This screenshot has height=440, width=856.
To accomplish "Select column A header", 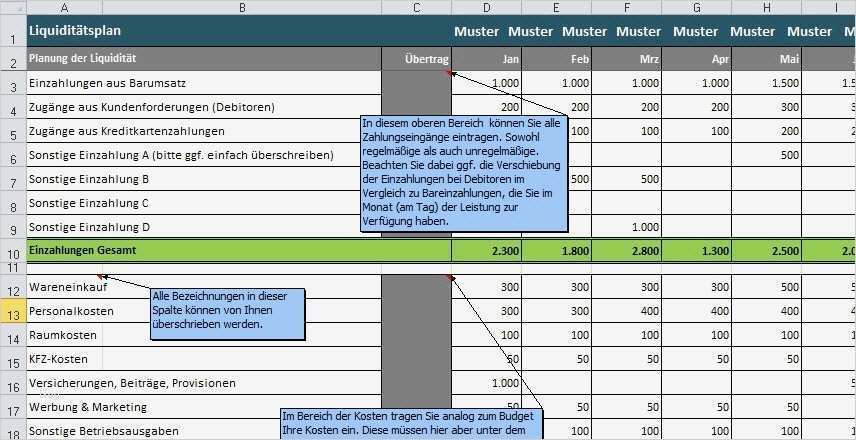I will point(64,7).
